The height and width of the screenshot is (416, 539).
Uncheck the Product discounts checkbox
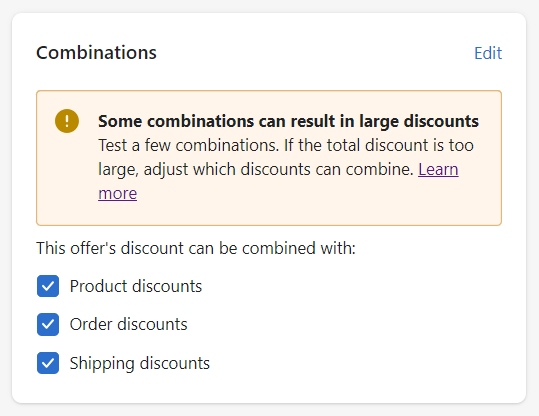tap(48, 286)
